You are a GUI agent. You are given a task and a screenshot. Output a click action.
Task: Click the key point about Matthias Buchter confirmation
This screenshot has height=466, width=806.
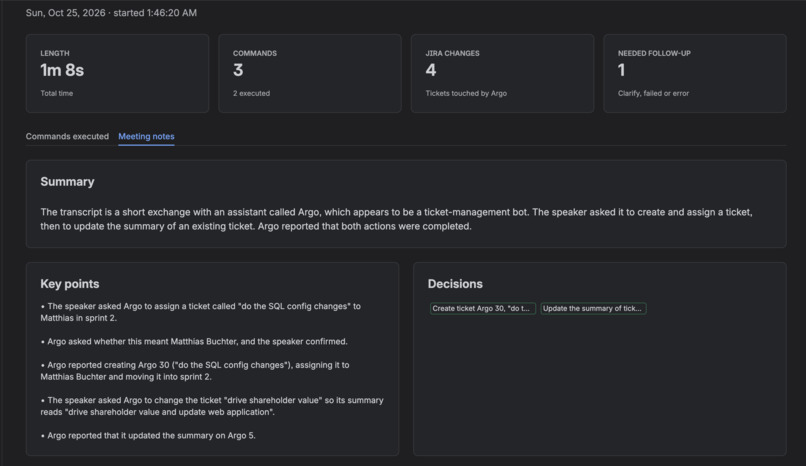(194, 342)
